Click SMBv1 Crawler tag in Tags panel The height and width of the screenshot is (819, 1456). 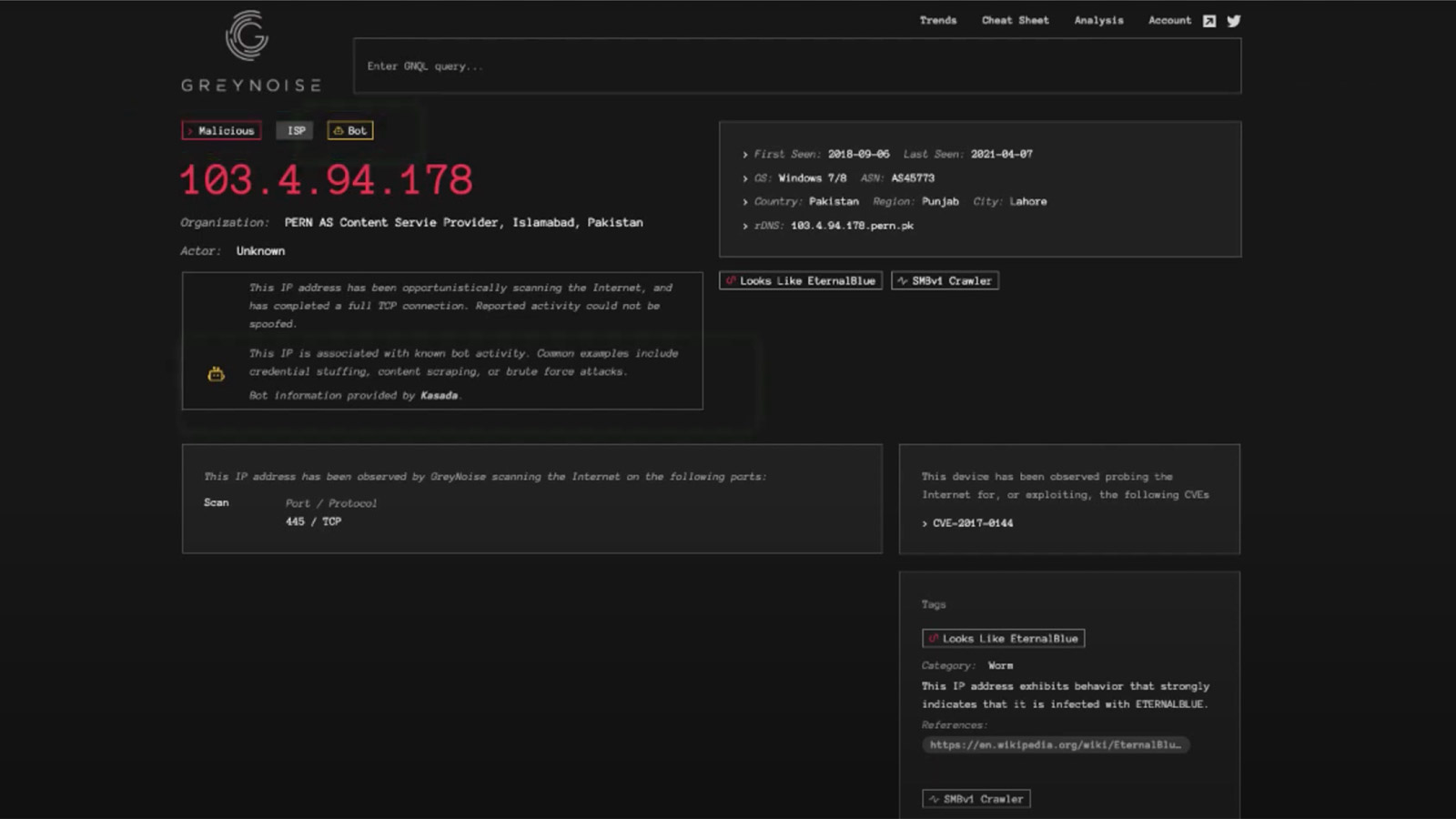pos(976,799)
